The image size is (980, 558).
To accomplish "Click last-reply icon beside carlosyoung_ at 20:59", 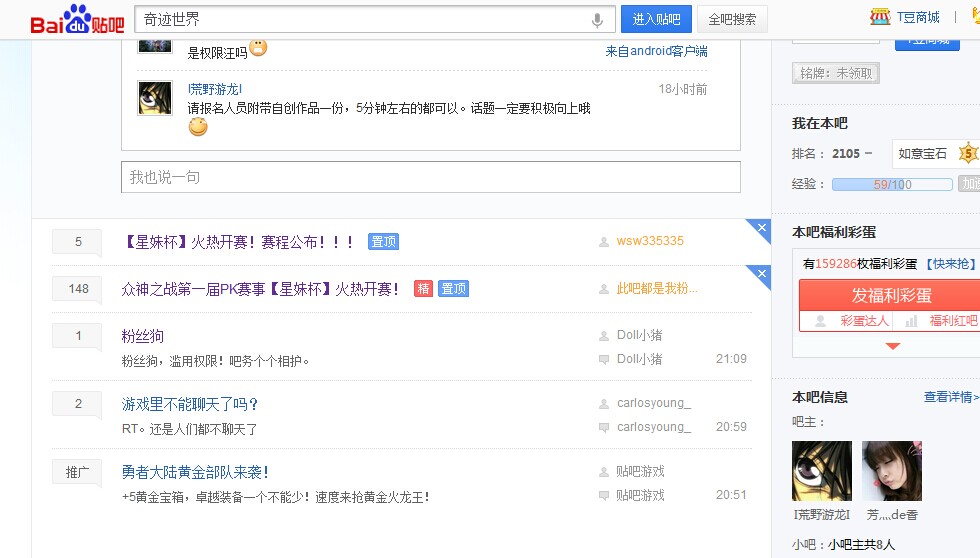I will (604, 427).
